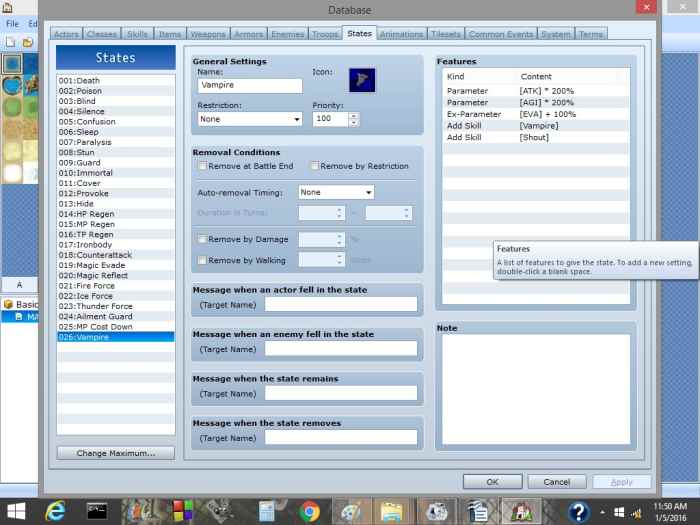The width and height of the screenshot is (700, 525).
Task: Open the Windows Start menu
Action: pyautogui.click(x=18, y=510)
